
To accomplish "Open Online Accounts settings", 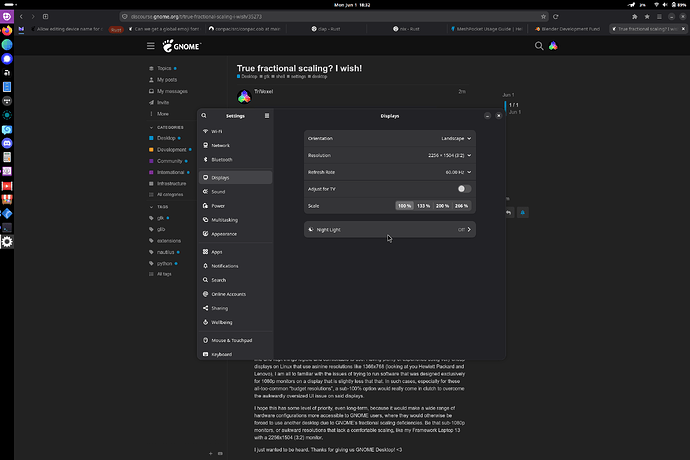I will coord(235,294).
